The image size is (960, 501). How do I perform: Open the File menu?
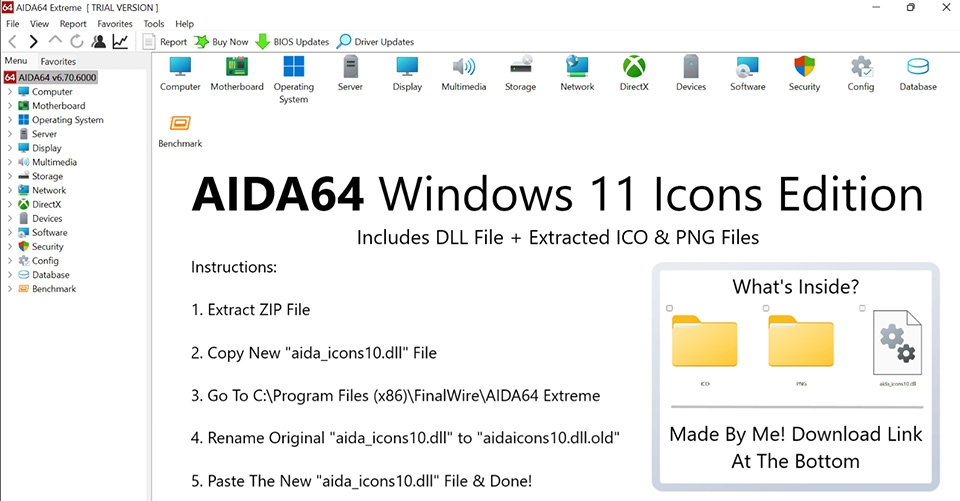[13, 24]
